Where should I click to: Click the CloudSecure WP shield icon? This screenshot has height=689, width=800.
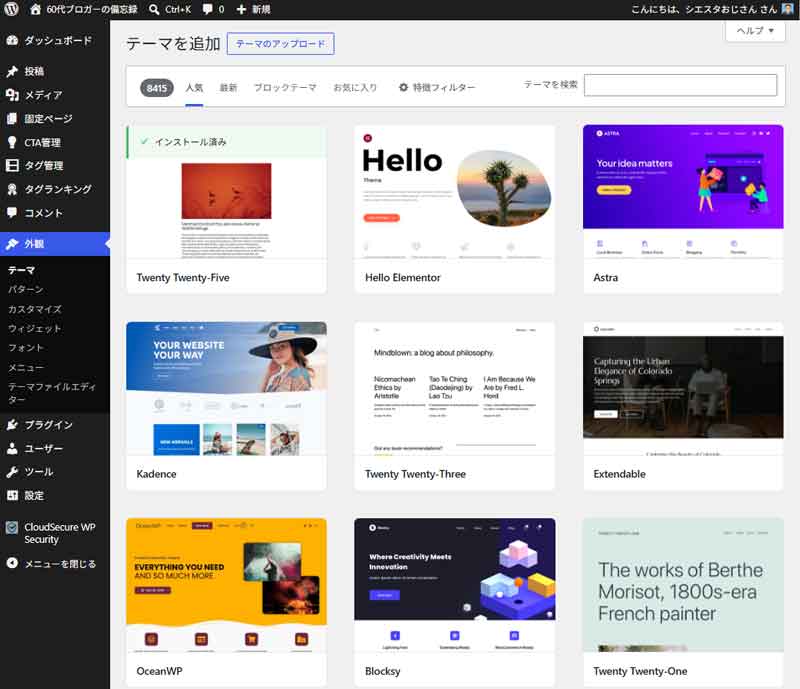12,527
